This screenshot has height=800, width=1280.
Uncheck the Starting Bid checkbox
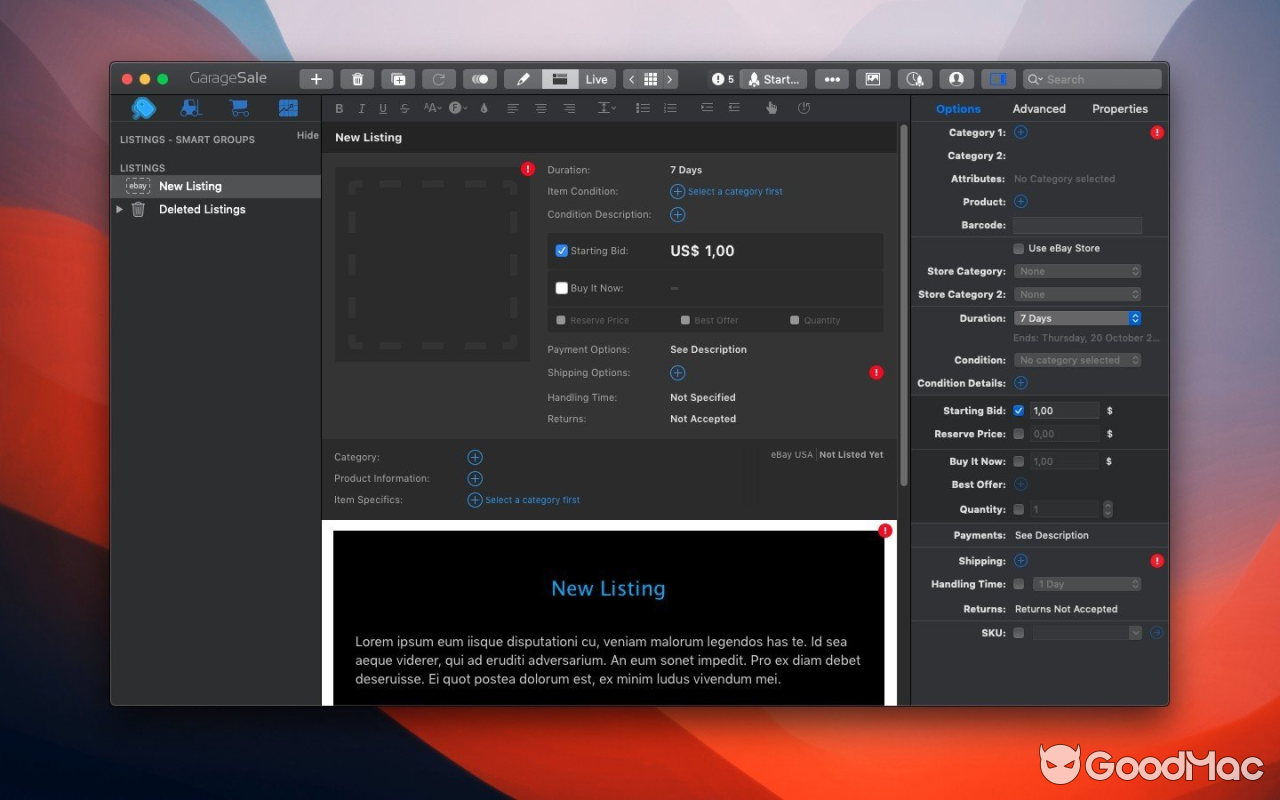[562, 250]
